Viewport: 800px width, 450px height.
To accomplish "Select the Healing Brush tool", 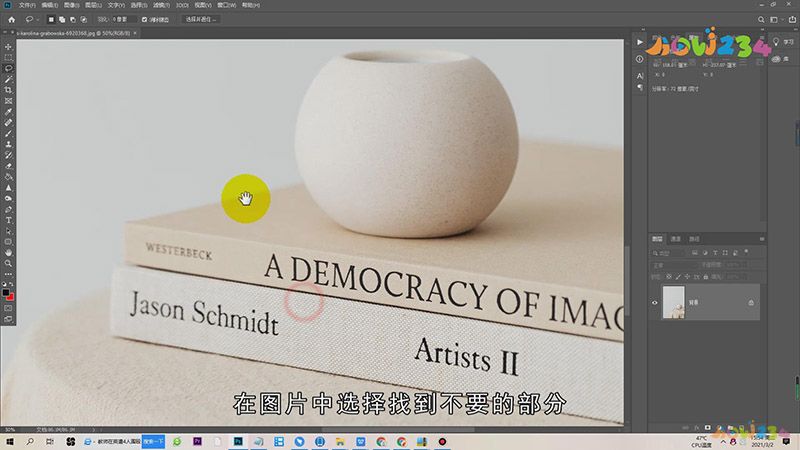I will [8, 122].
